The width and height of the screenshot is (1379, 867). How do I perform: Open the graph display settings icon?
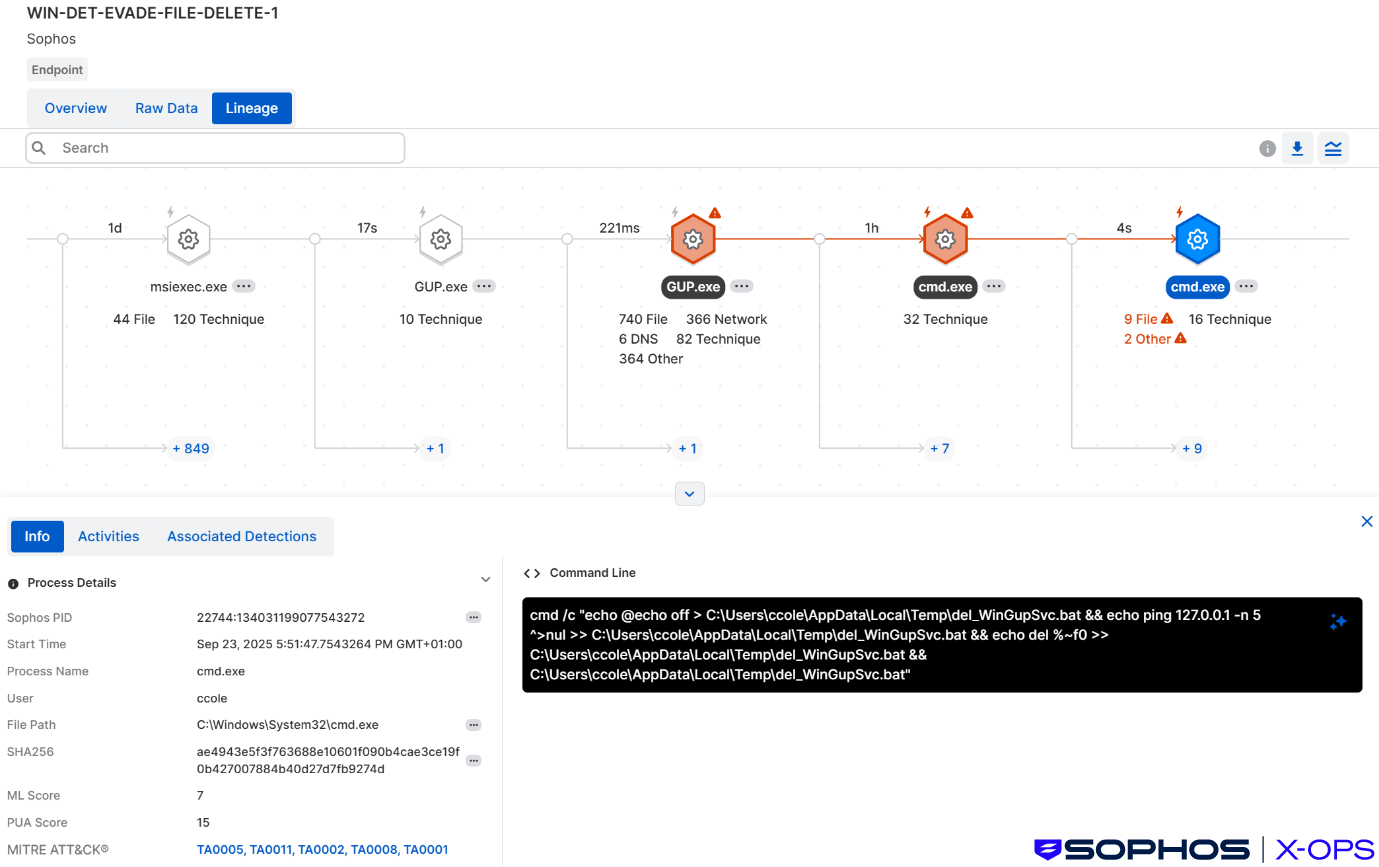coord(1333,147)
